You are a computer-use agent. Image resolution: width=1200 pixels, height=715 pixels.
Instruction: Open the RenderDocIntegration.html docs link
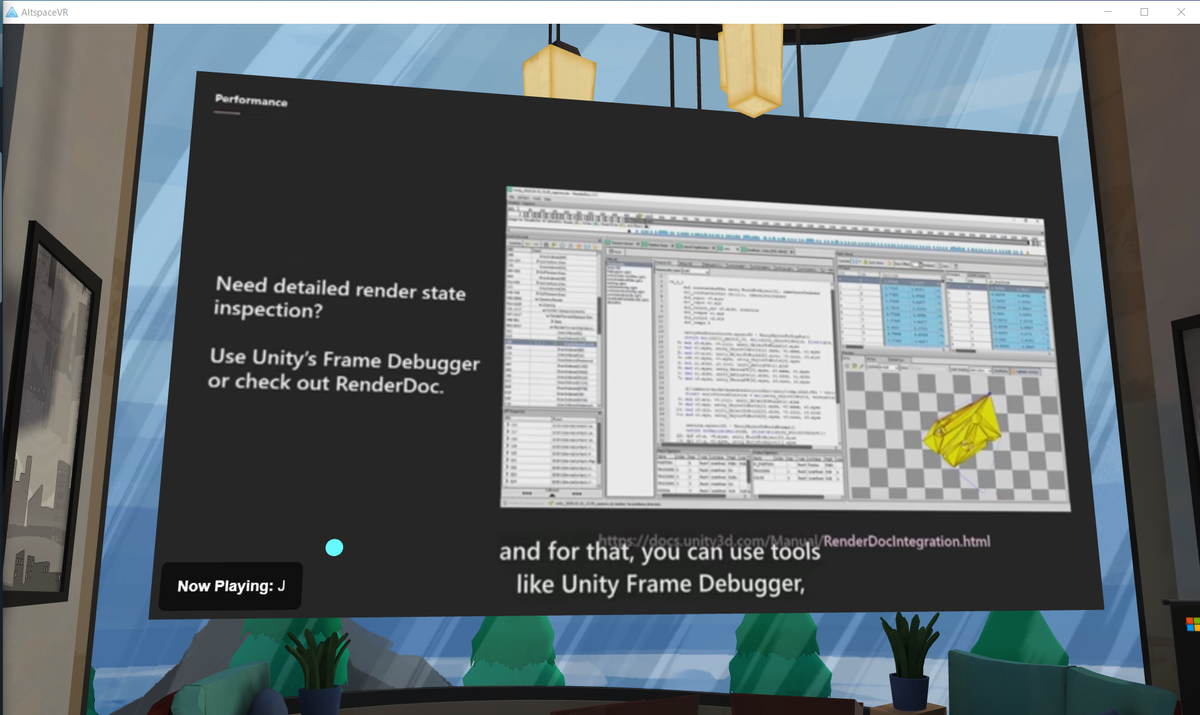[x=795, y=541]
